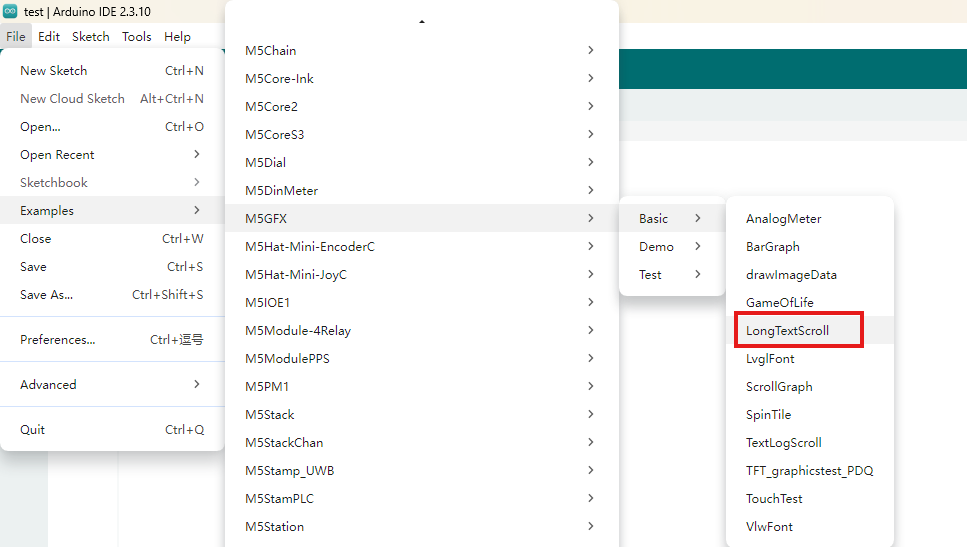
Task: Expand the M5Hat-Mini-EncoderC examples
Action: (x=422, y=247)
